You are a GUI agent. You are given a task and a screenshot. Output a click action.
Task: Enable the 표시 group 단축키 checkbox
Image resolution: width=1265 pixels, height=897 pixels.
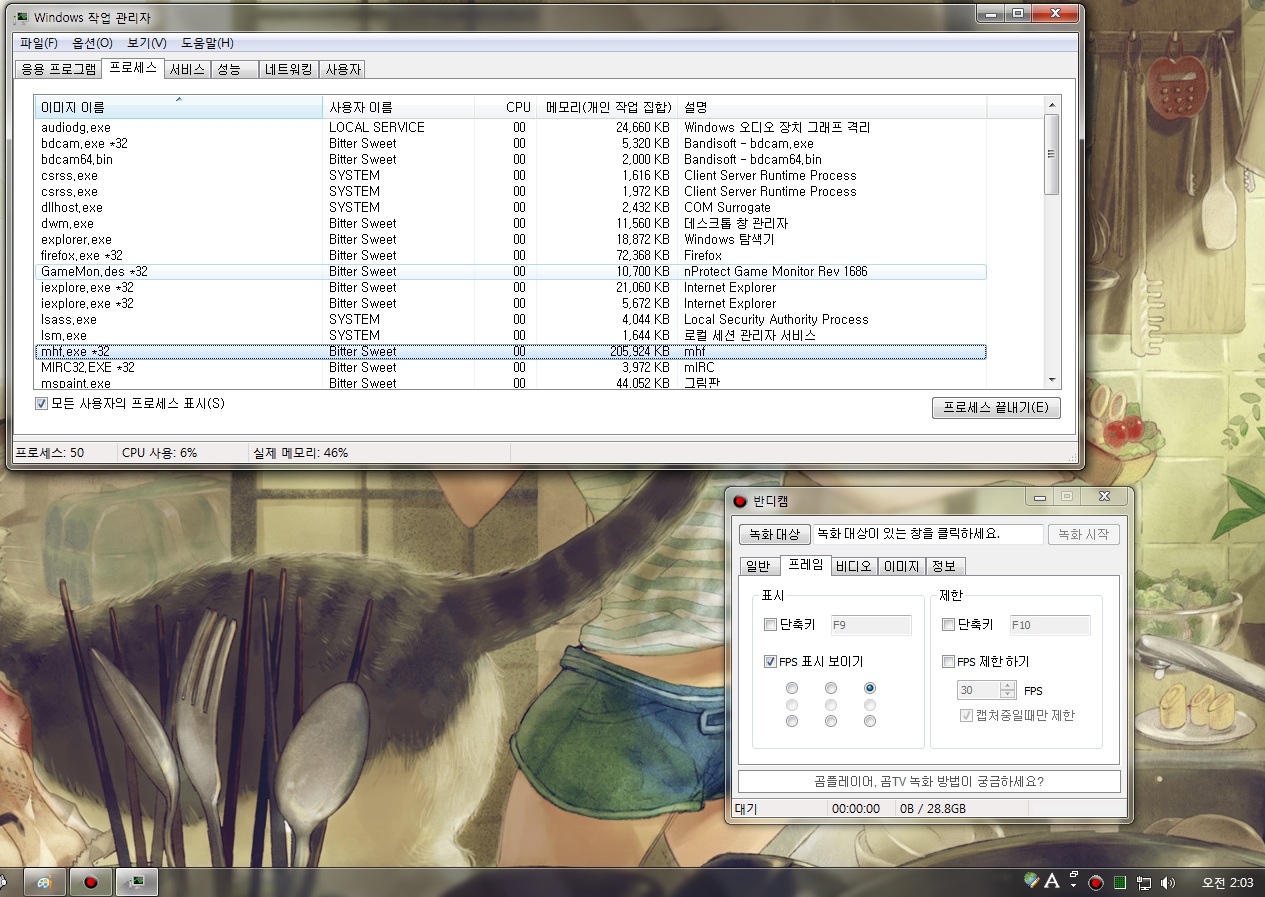click(x=770, y=625)
